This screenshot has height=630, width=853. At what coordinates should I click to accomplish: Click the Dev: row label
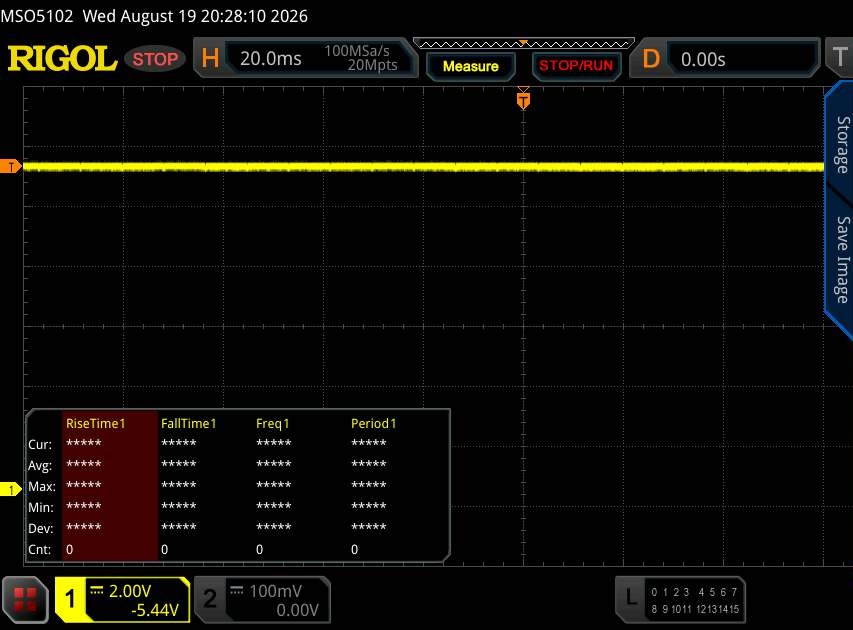(41, 528)
